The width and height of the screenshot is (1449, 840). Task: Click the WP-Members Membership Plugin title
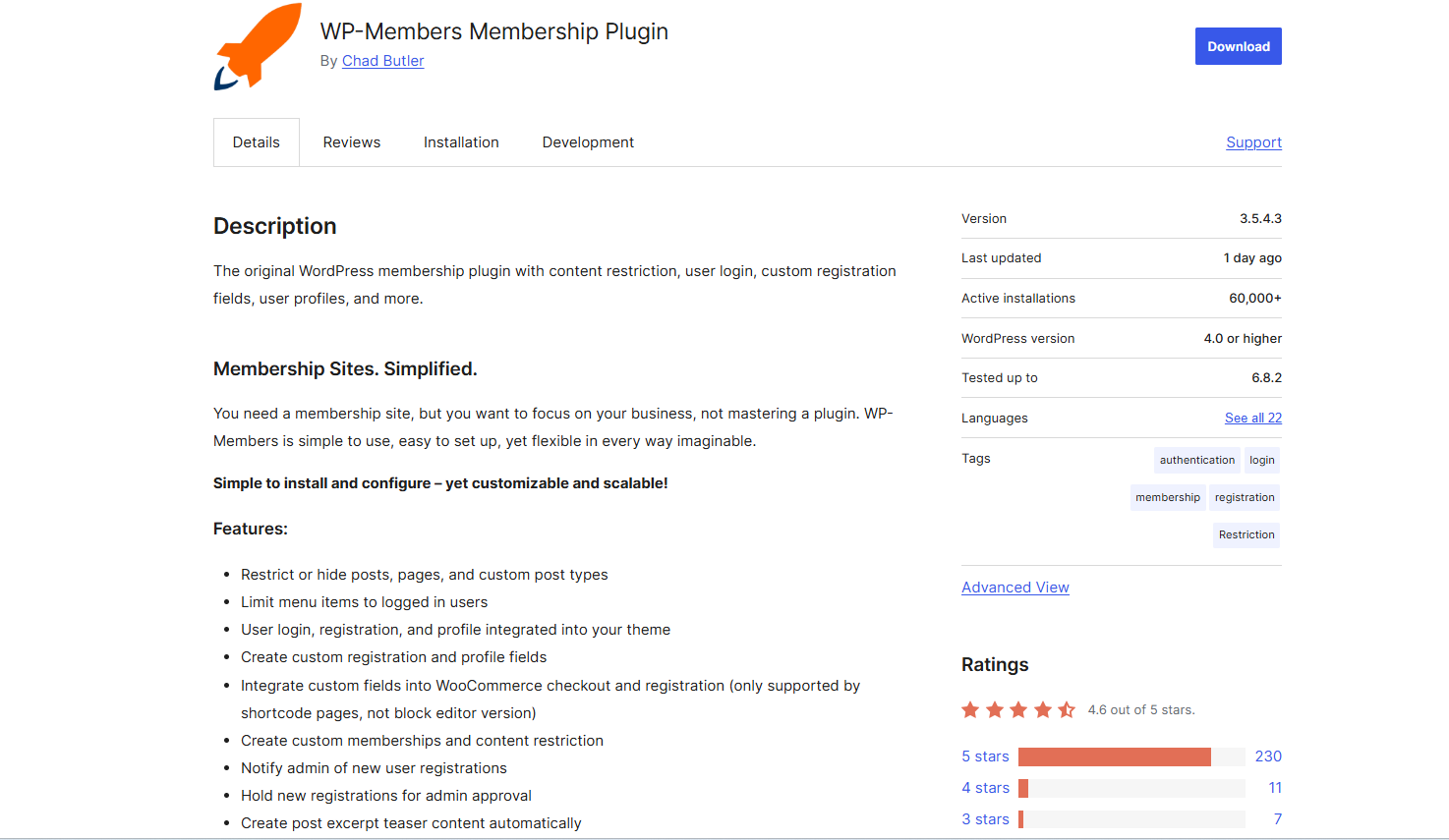pyautogui.click(x=494, y=31)
